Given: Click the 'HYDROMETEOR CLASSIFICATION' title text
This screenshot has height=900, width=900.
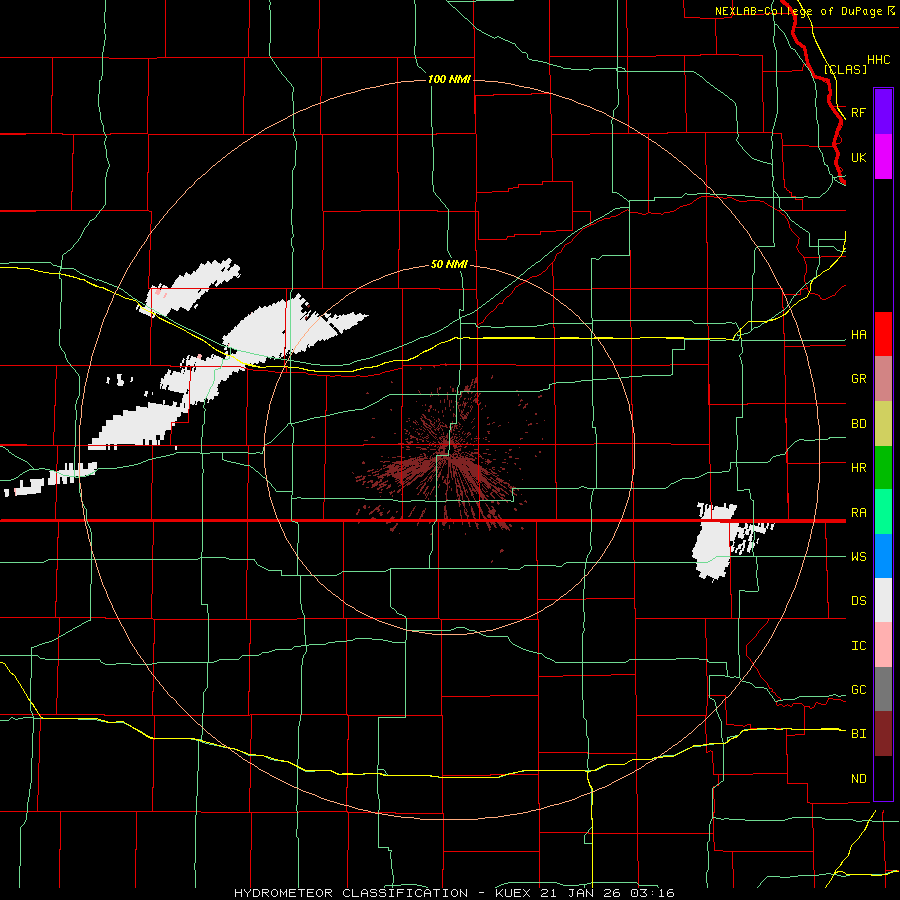Looking at the screenshot, I should click(351, 893).
